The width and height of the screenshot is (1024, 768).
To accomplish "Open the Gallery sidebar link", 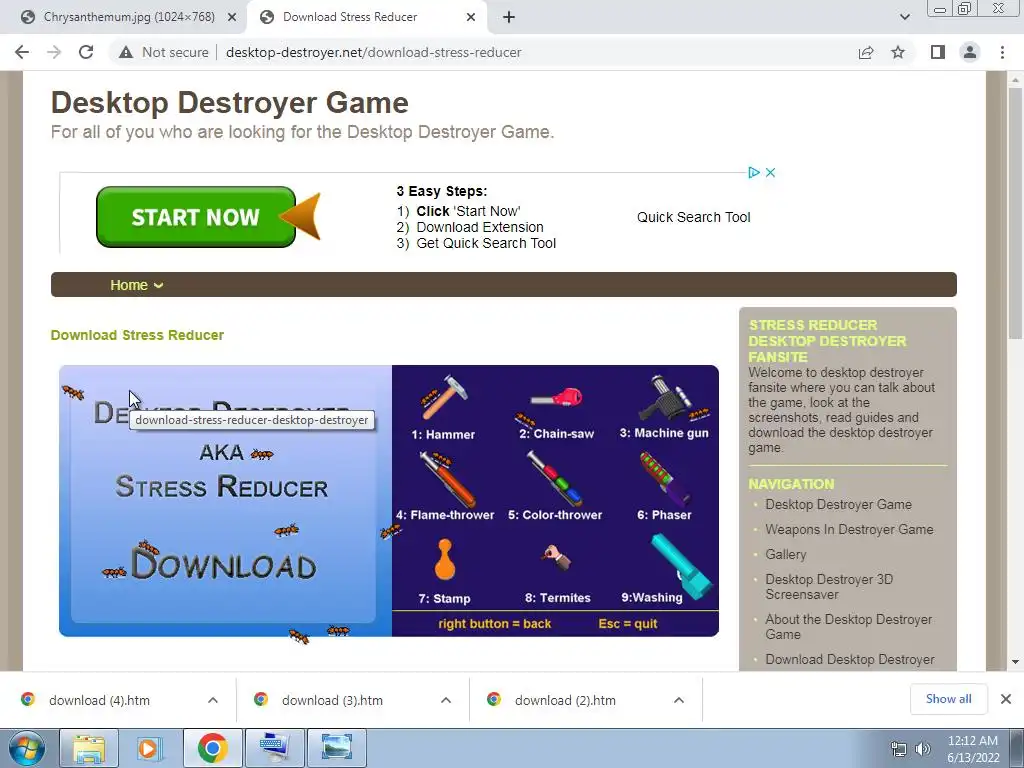I will click(x=786, y=554).
